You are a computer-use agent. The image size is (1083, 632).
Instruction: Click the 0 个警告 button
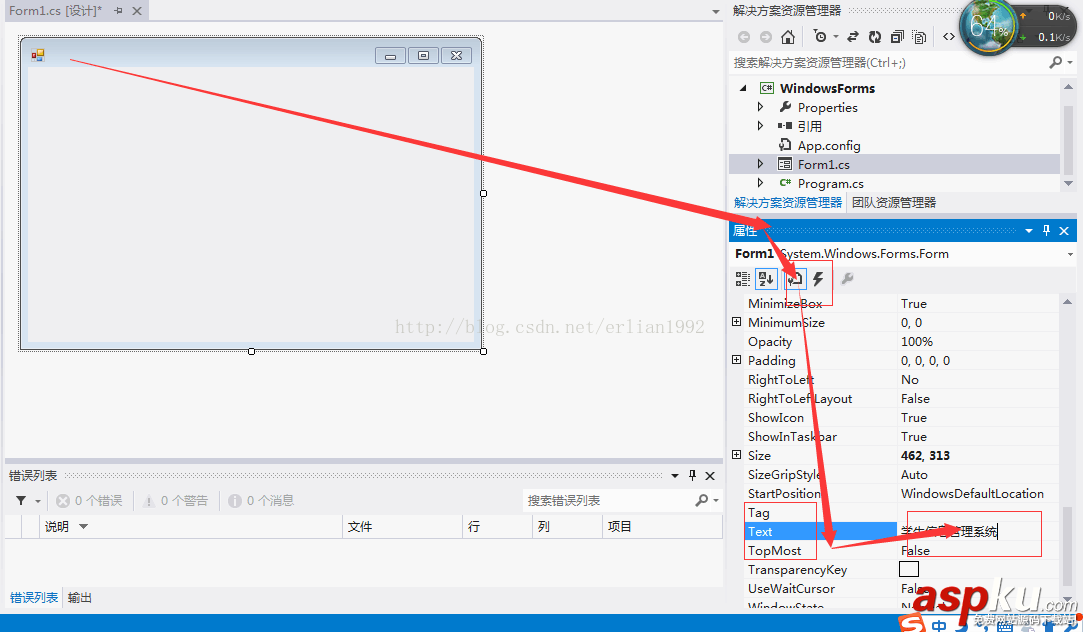(x=174, y=500)
